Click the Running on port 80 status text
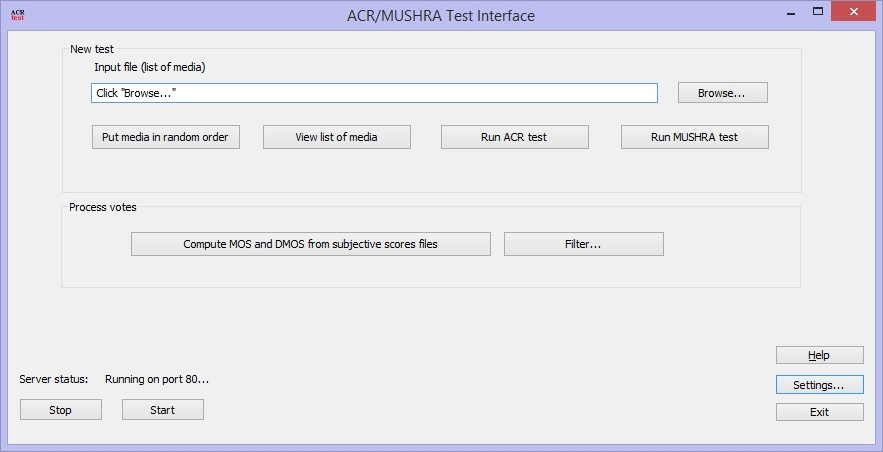Viewport: 883px width, 452px height. click(x=157, y=379)
